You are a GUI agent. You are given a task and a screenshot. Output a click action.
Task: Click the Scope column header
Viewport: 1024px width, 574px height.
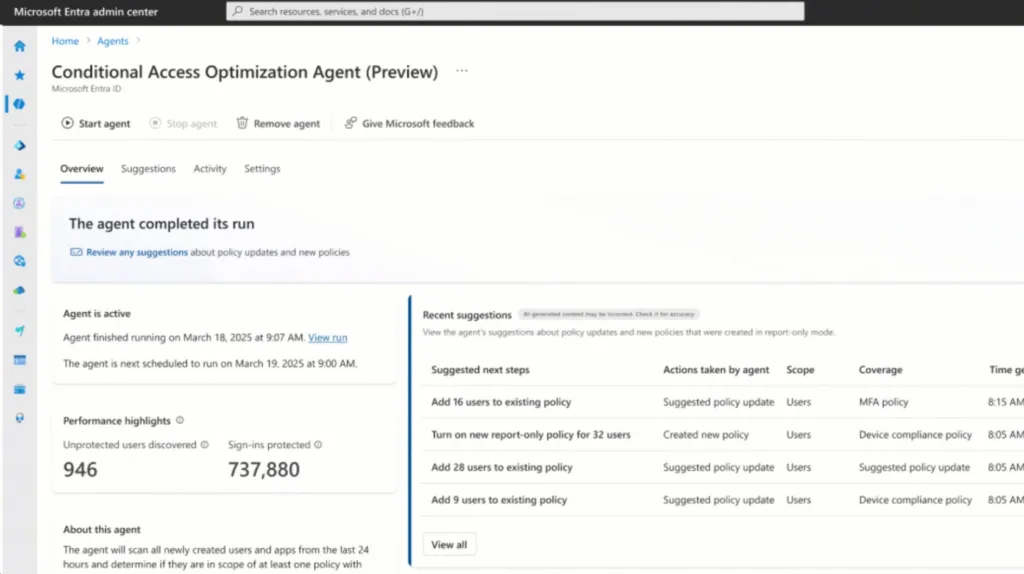coord(800,370)
